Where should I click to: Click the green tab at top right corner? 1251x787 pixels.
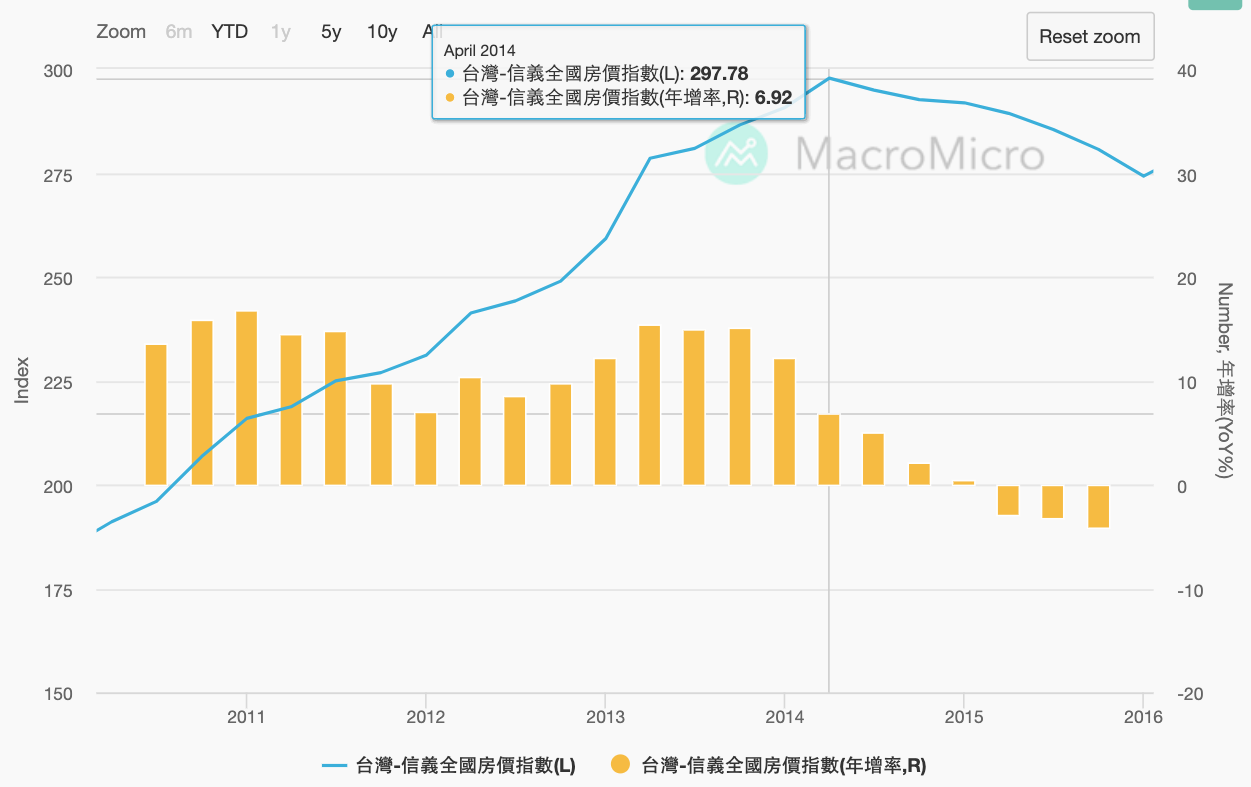(1219, 5)
